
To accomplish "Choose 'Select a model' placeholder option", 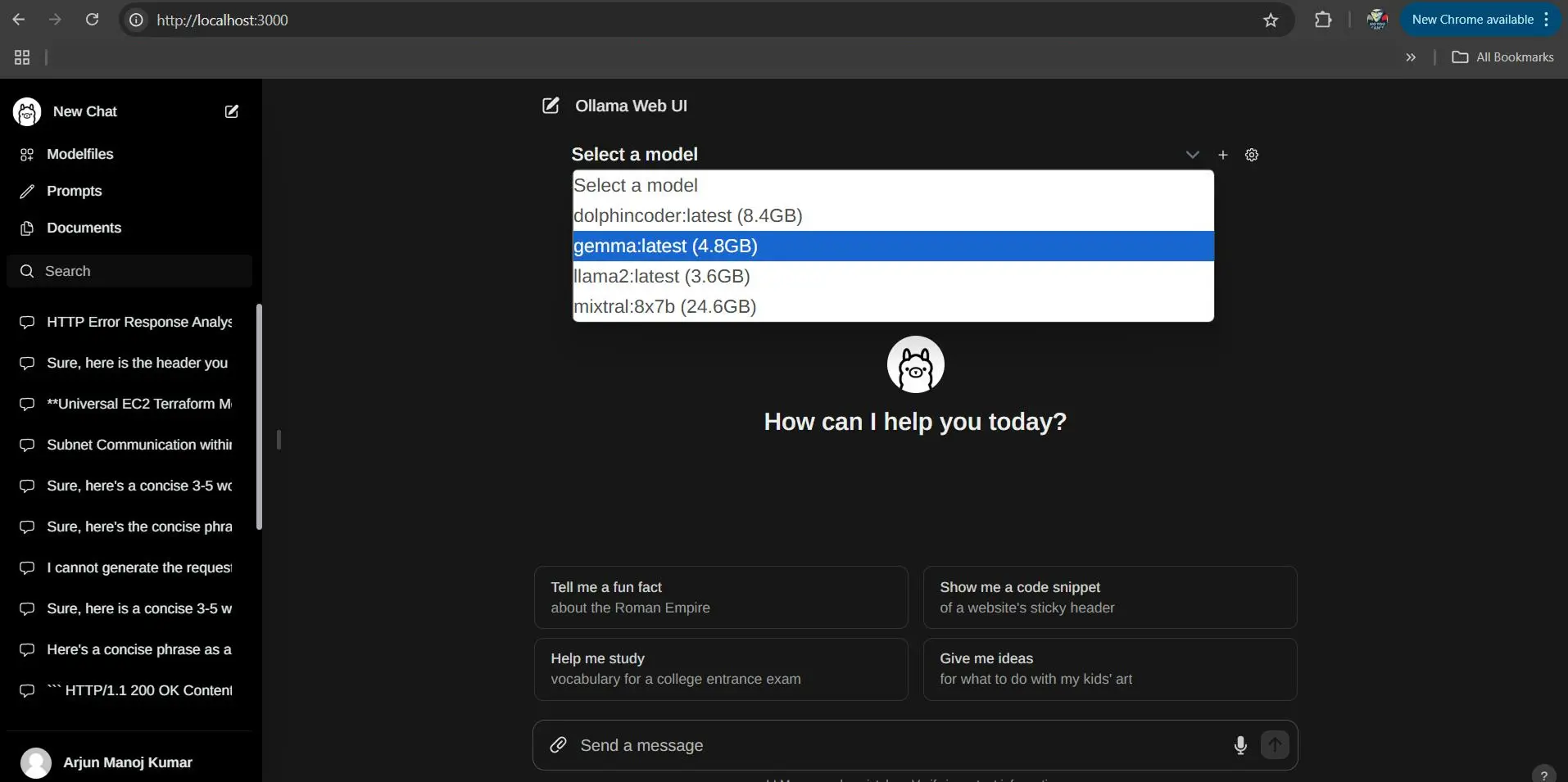I will tap(893, 186).
